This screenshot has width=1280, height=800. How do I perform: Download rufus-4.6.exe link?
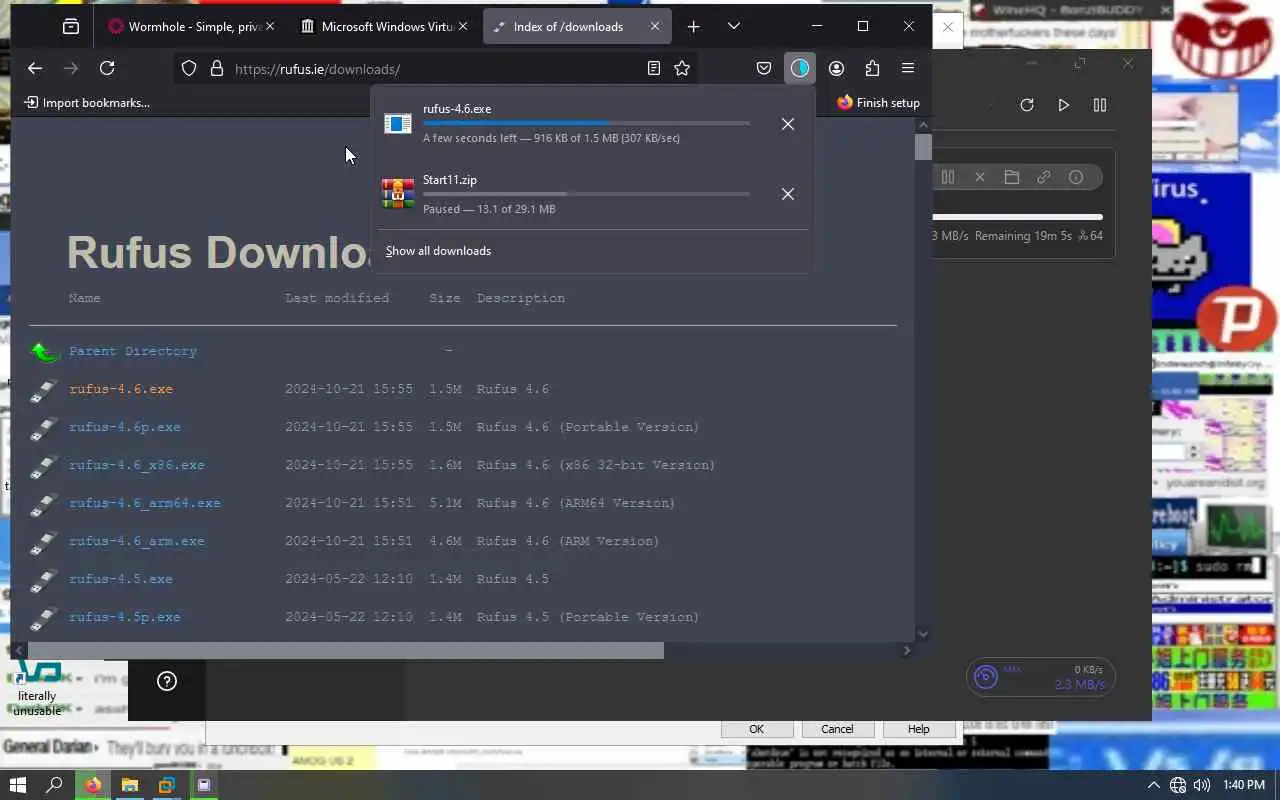coord(121,389)
